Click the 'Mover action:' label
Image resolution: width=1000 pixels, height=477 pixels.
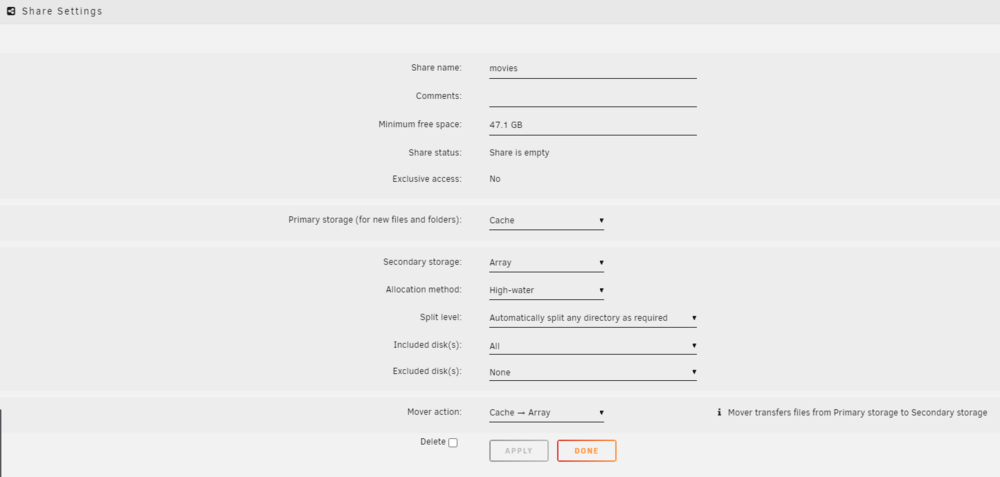click(434, 412)
